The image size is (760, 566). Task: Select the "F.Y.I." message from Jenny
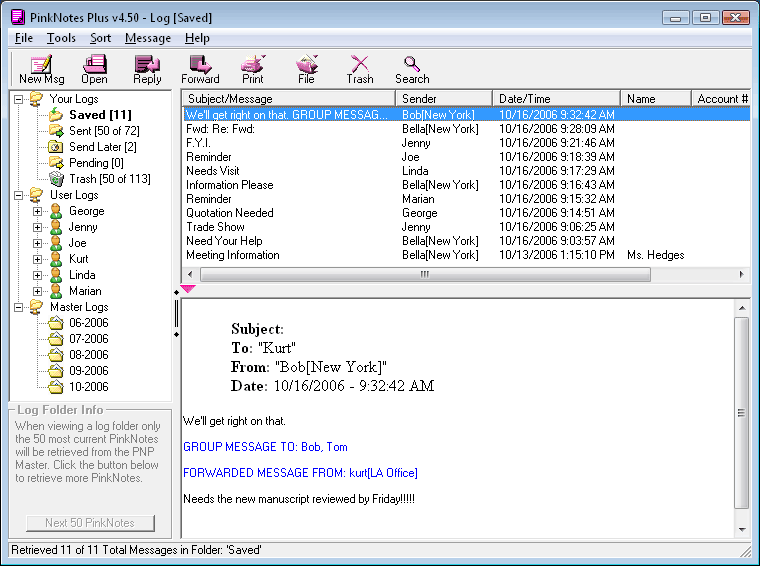point(466,143)
